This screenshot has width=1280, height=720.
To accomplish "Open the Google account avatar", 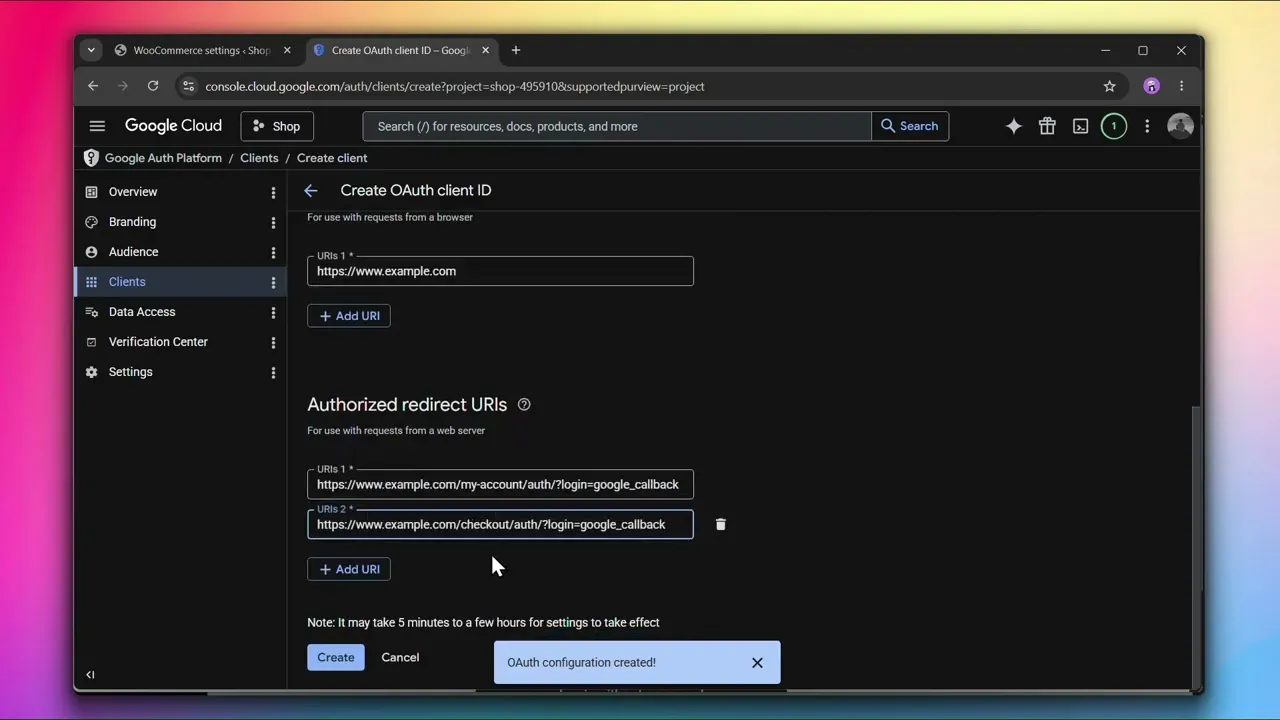I will [x=1180, y=126].
